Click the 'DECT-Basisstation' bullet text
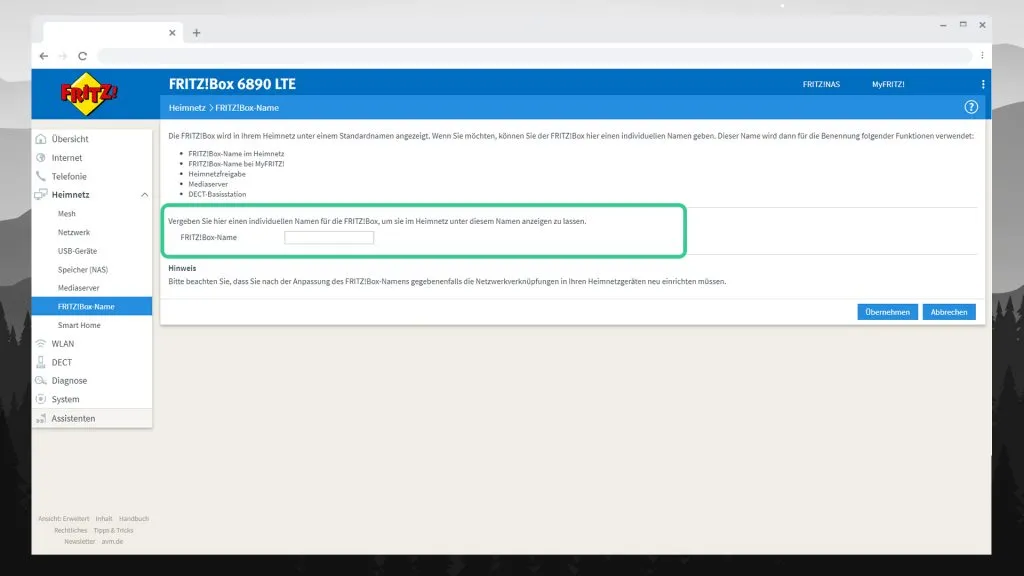1024x576 pixels. tap(217, 195)
